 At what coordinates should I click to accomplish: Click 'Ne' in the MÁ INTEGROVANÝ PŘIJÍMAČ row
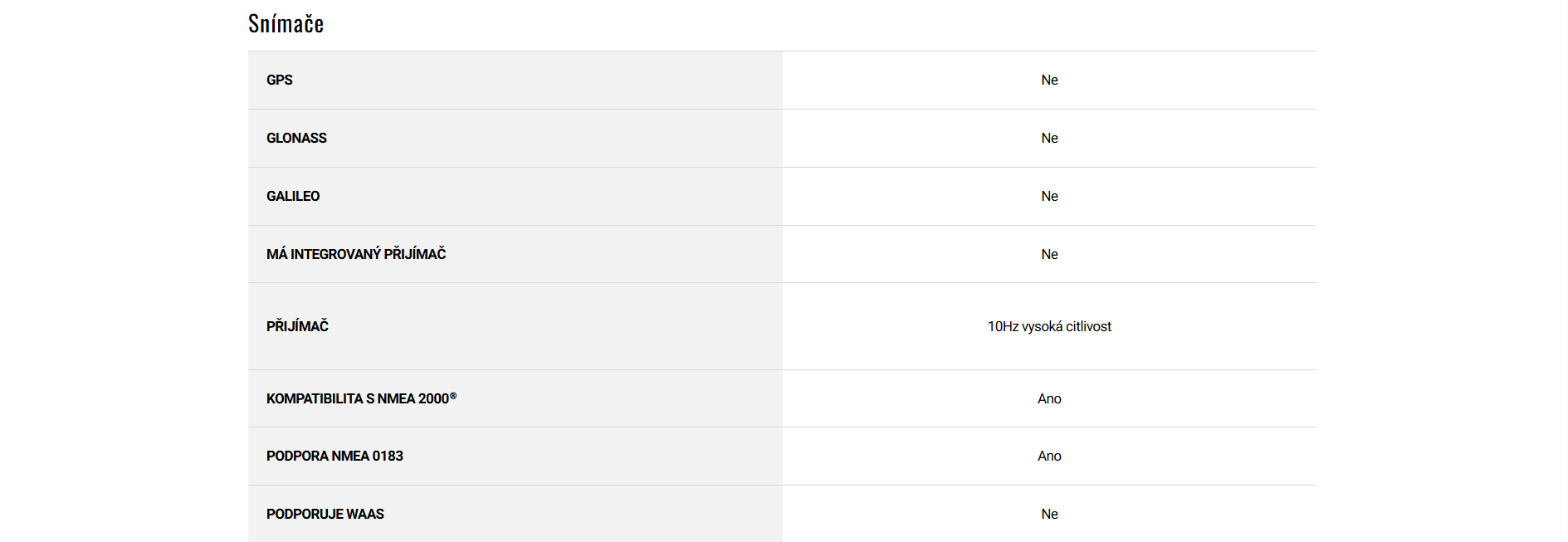pyautogui.click(x=1049, y=255)
